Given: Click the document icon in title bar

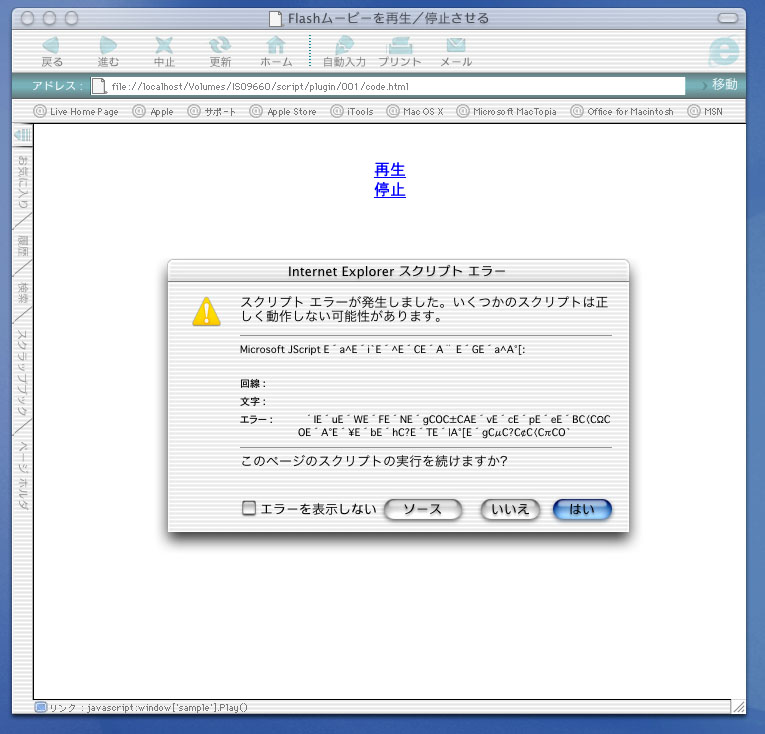Looking at the screenshot, I should [276, 19].
